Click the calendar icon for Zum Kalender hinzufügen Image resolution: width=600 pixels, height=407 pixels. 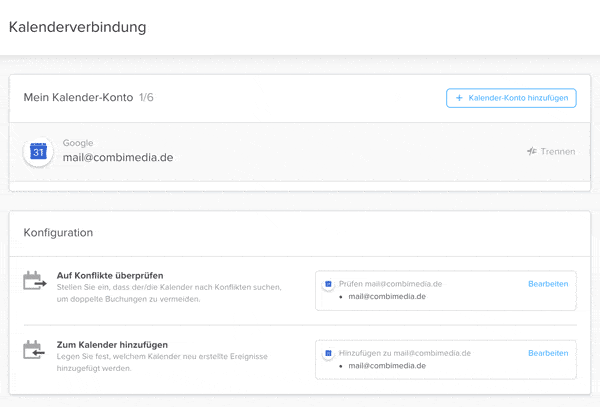[35, 350]
